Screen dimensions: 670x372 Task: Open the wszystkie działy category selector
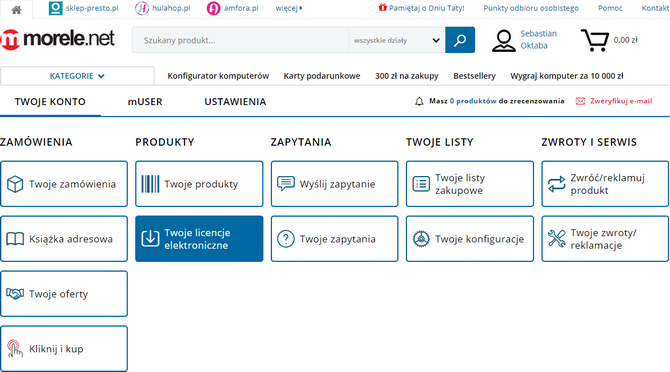click(397, 40)
